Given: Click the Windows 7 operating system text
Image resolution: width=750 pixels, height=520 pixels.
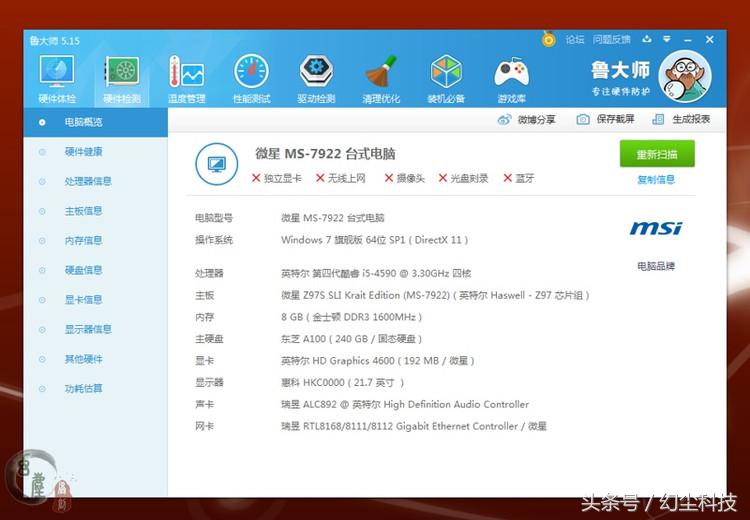Looking at the screenshot, I should (x=375, y=240).
